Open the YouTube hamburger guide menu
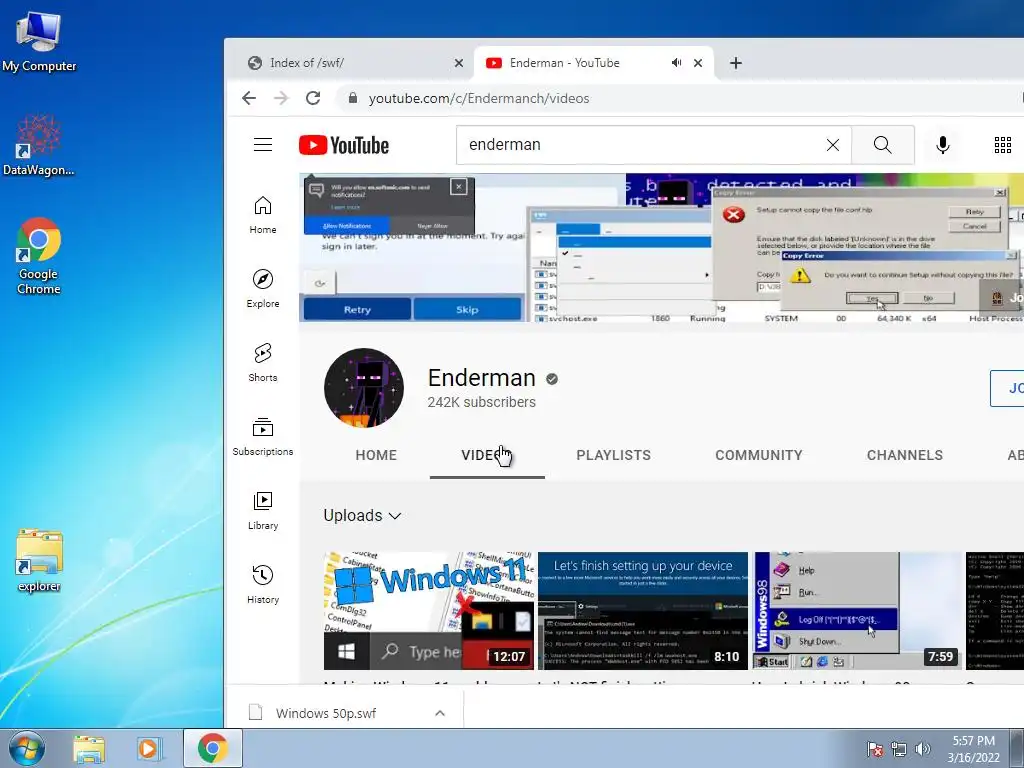Screen dimensions: 1024x768 tap(263, 144)
